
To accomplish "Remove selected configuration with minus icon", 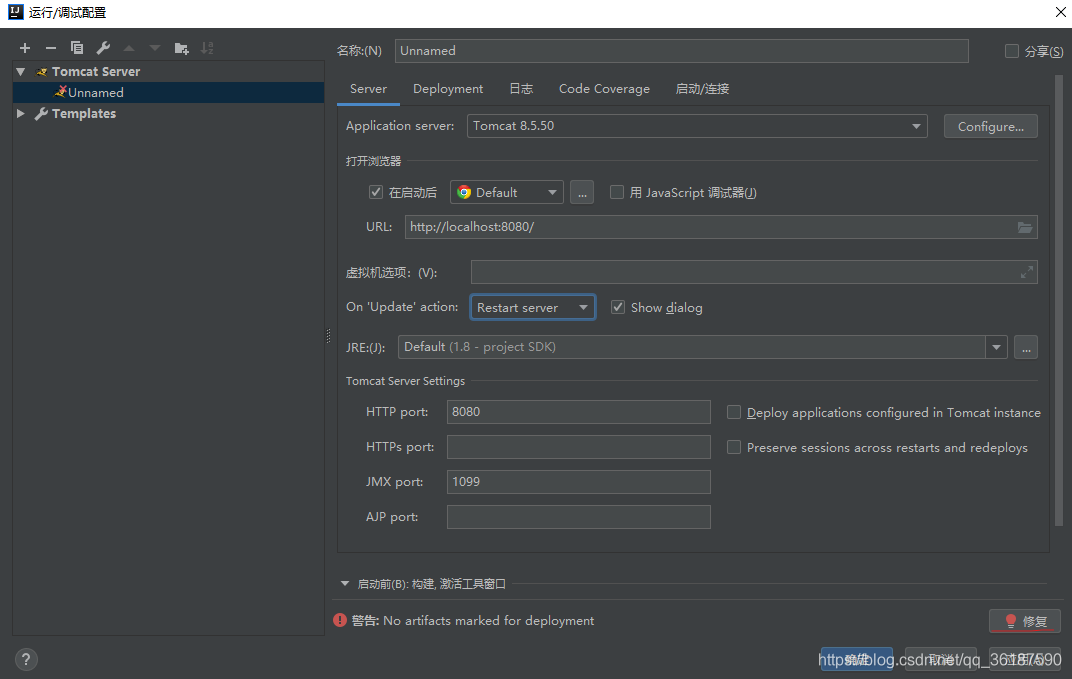I will 51,48.
